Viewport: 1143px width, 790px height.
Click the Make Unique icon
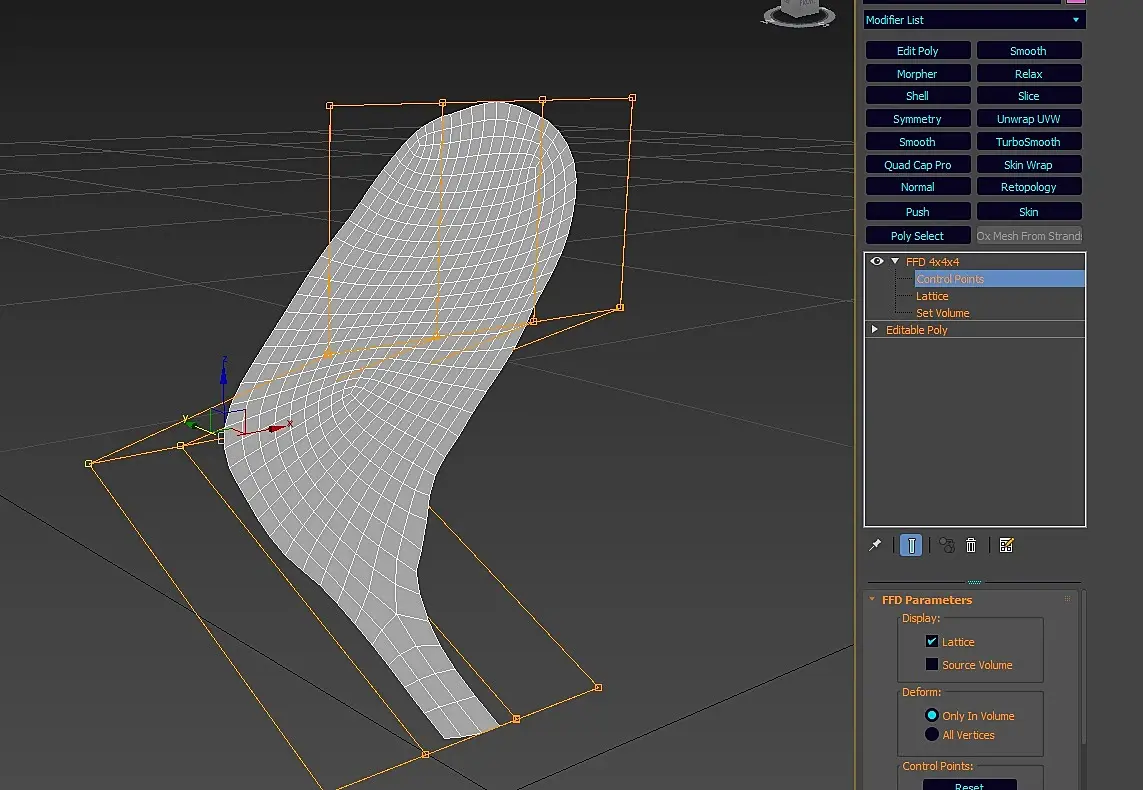[x=946, y=545]
